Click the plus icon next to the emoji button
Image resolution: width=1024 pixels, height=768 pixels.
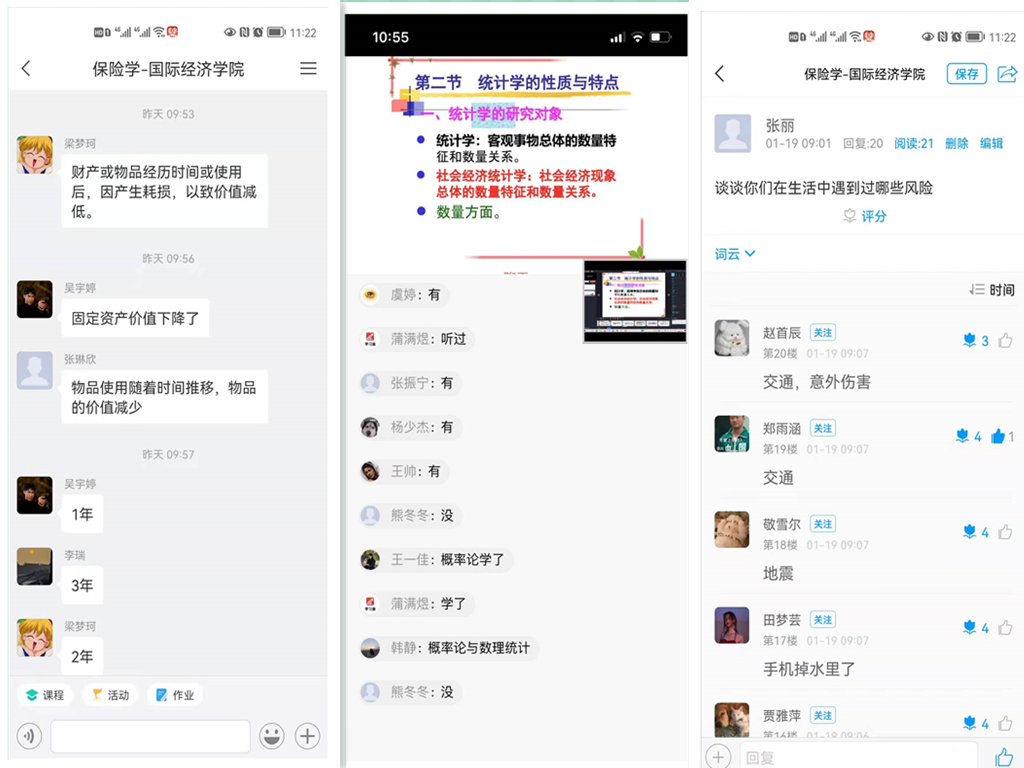click(x=307, y=737)
